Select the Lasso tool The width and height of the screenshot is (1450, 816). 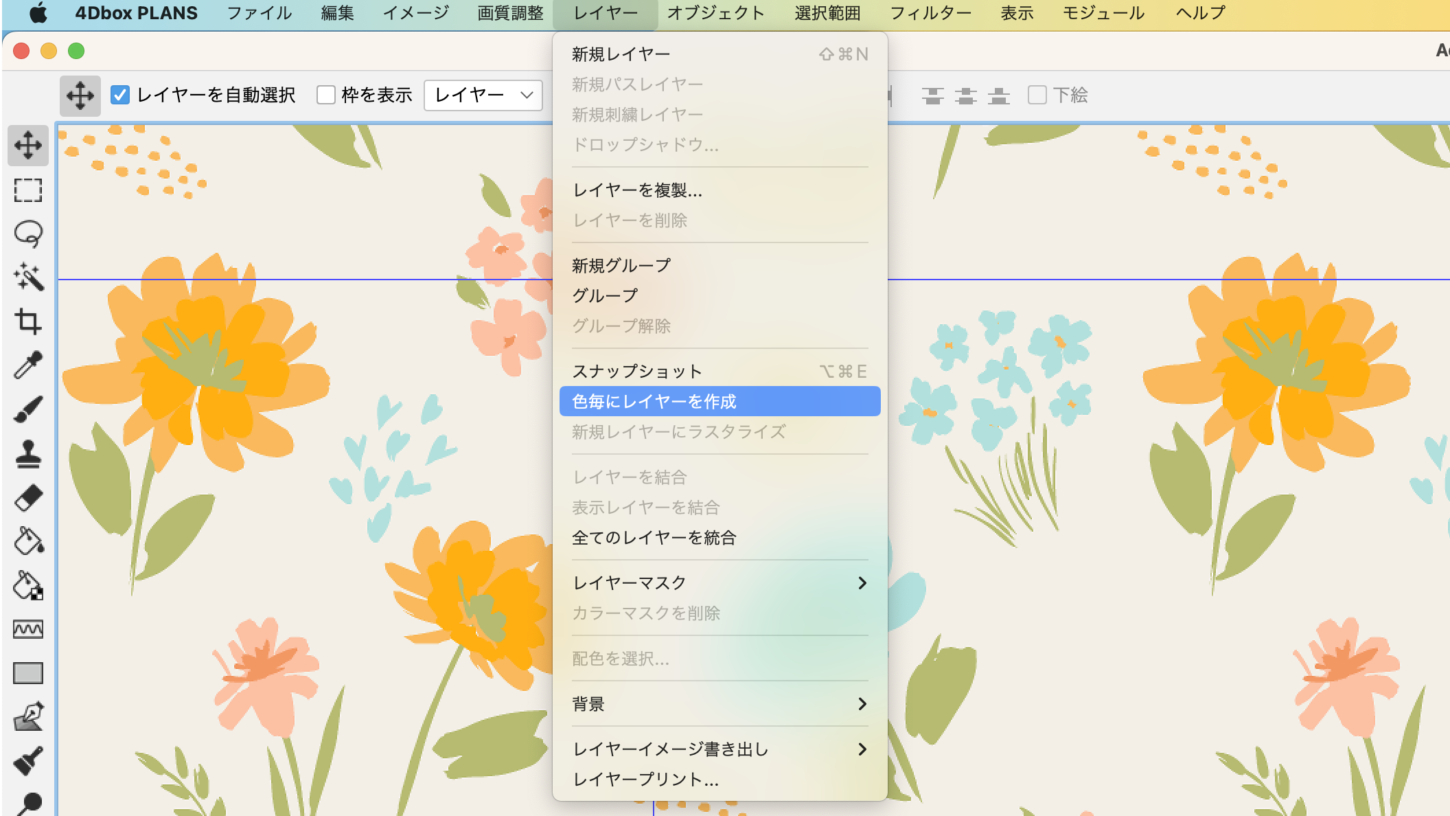(x=28, y=234)
